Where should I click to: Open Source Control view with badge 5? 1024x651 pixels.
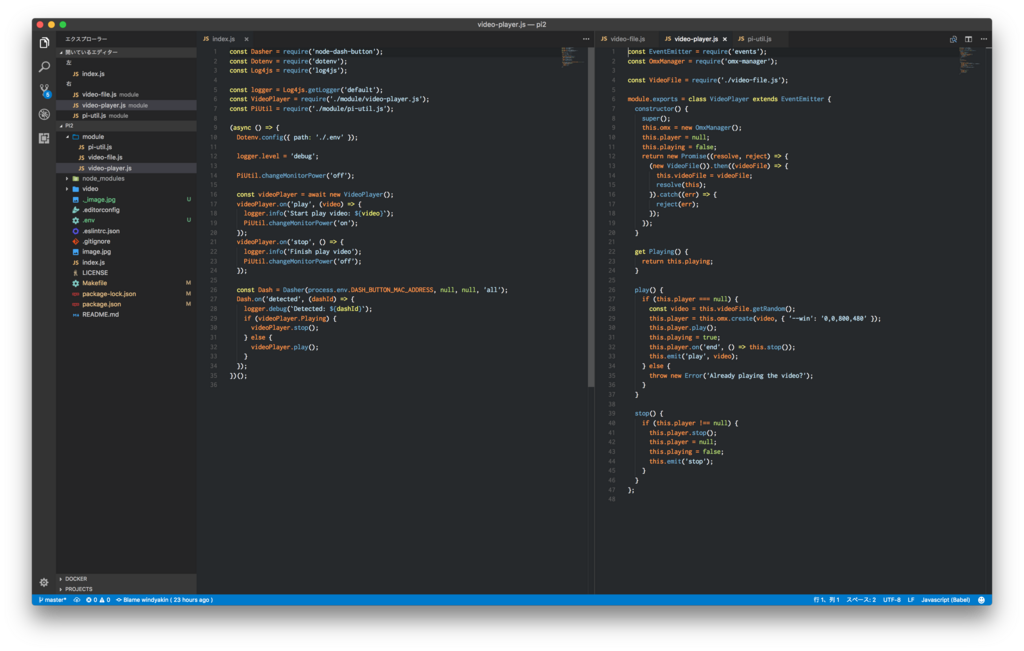tap(44, 90)
